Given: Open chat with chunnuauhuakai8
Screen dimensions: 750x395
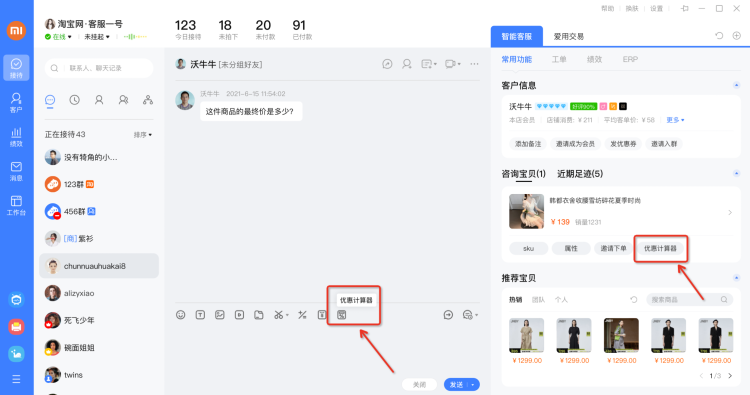Looking at the screenshot, I should 99,266.
